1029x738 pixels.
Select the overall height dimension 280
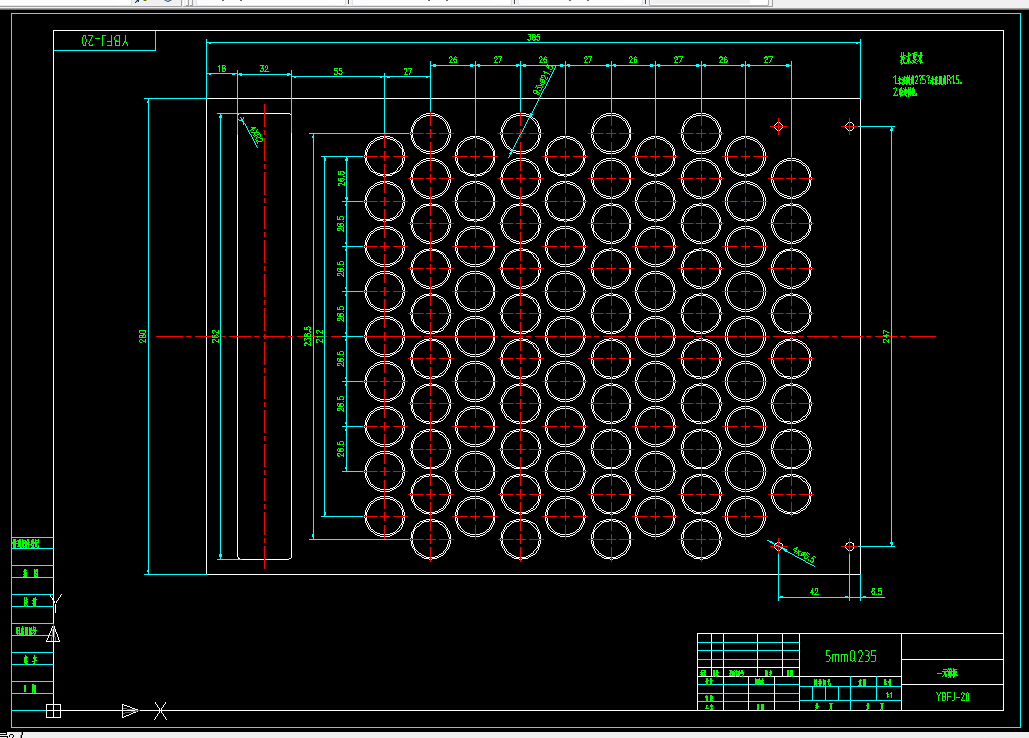point(142,337)
